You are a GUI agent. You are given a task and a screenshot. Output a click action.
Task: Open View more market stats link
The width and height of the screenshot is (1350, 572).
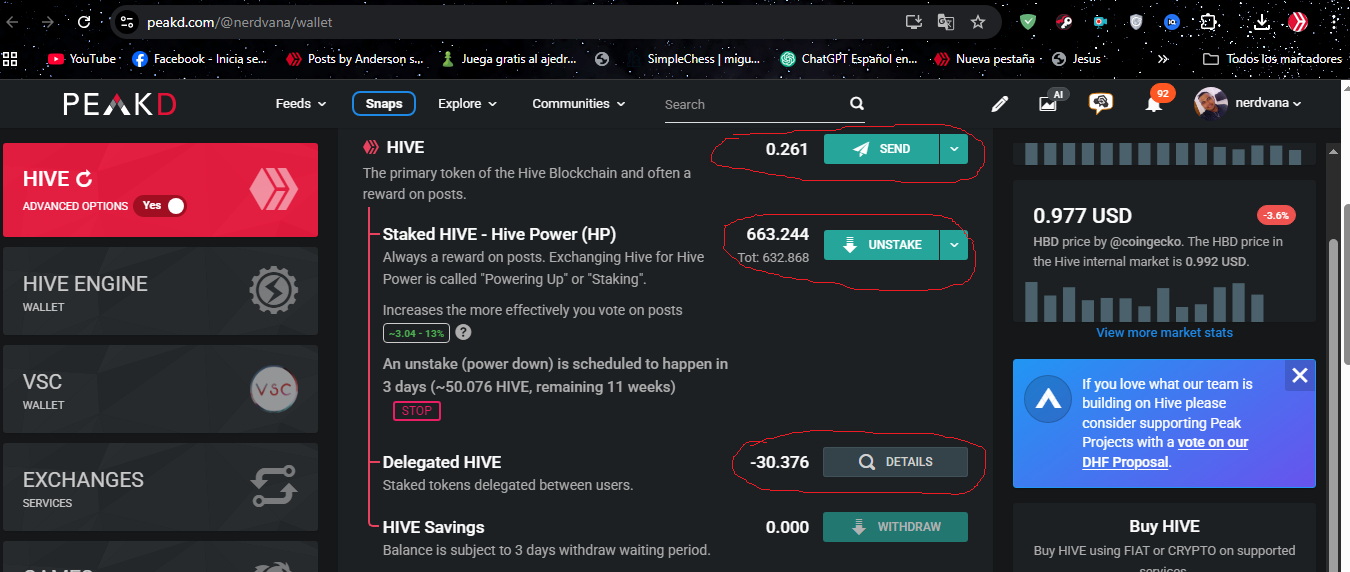pos(1164,333)
